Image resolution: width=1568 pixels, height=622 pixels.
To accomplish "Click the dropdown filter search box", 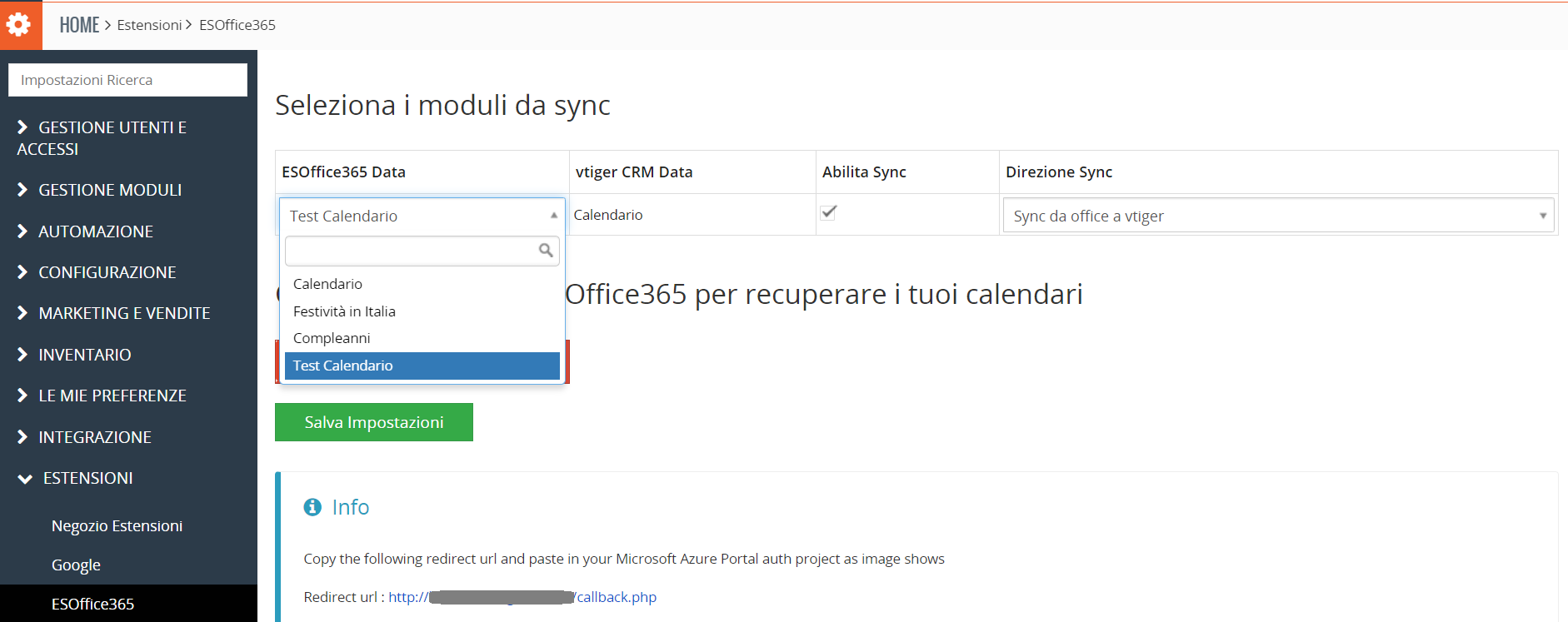I will tap(422, 251).
